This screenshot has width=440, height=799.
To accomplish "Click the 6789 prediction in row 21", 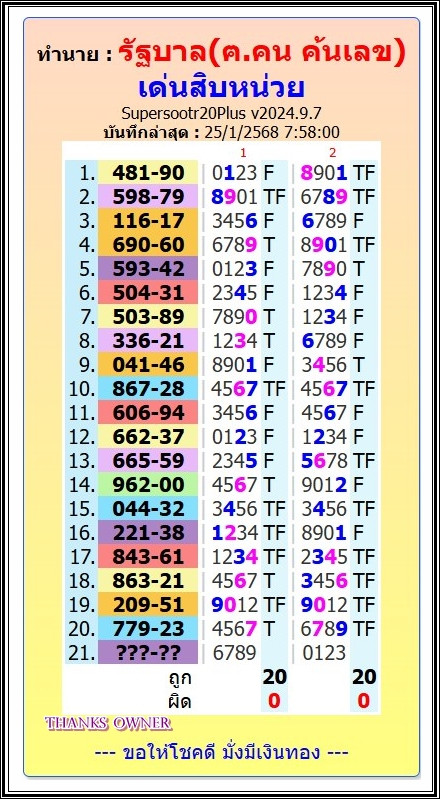I will [x=234, y=652].
